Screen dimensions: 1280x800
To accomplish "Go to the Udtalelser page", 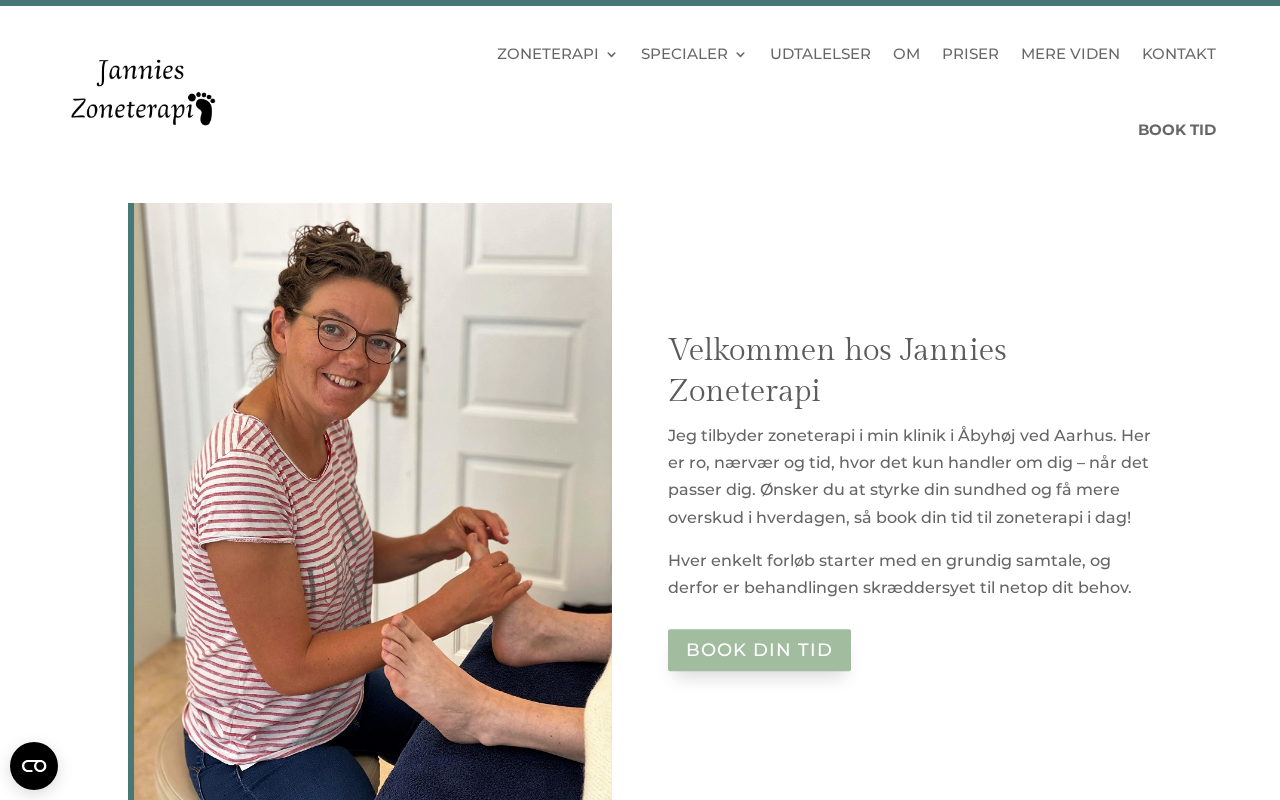I will tap(820, 54).
